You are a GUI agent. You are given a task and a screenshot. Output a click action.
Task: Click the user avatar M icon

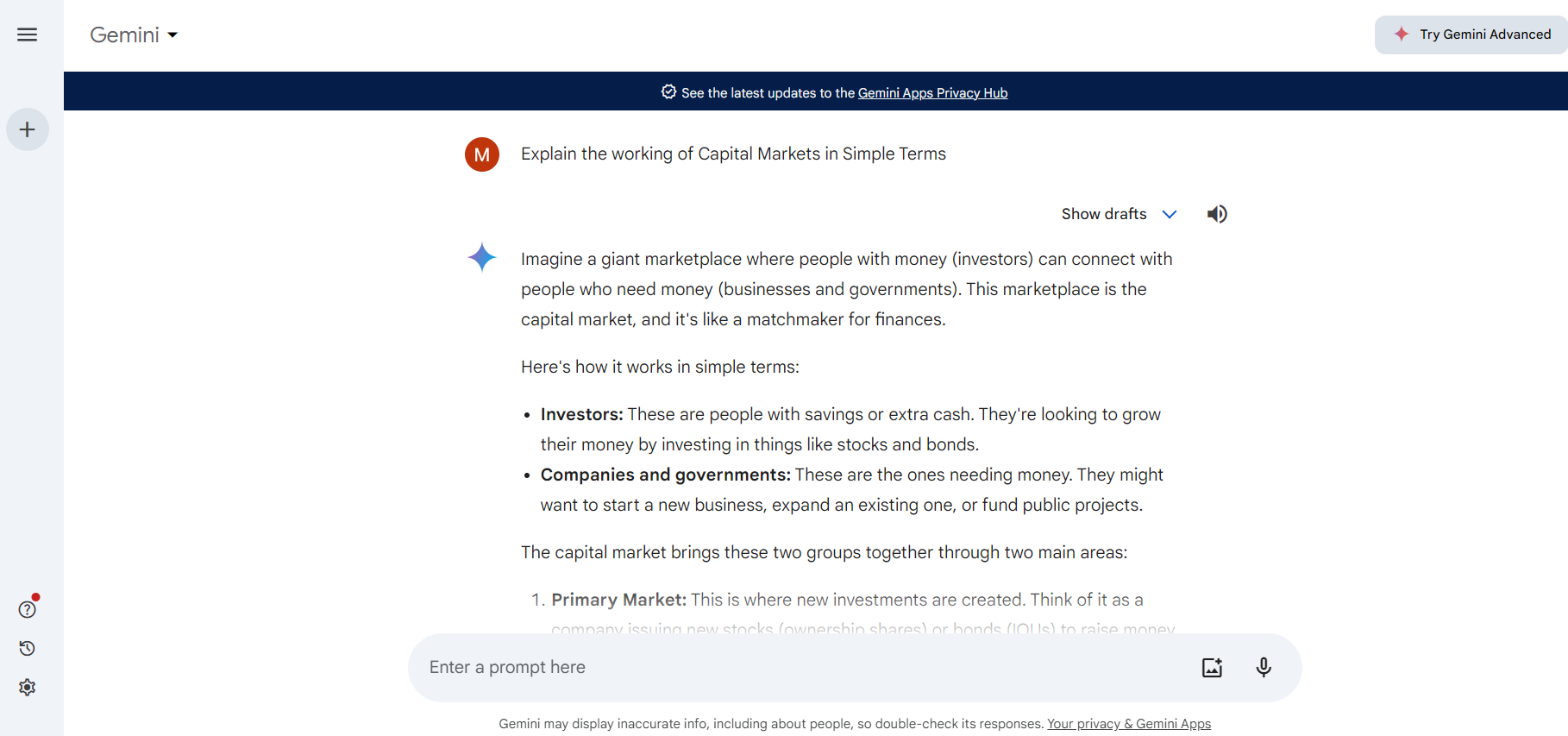pos(482,154)
